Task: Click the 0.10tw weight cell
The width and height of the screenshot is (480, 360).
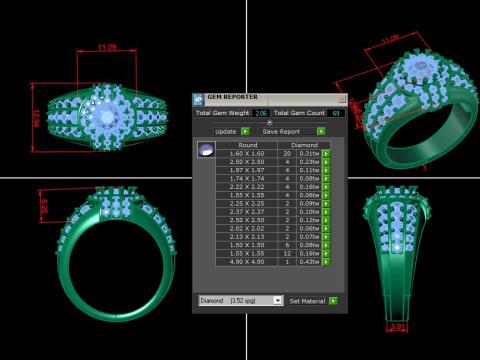Action: click(x=309, y=212)
